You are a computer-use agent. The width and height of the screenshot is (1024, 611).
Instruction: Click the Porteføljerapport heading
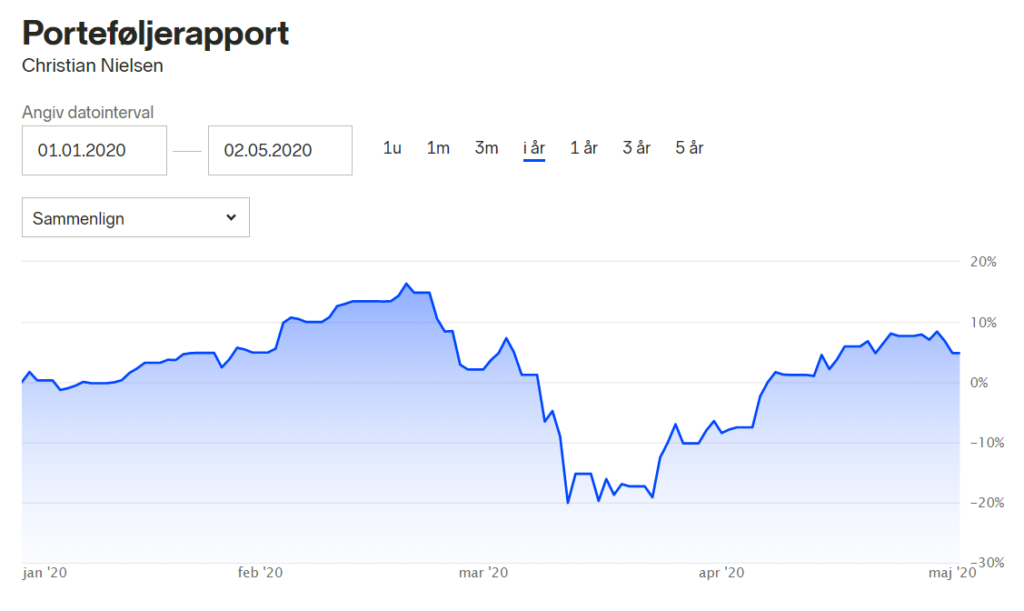[x=155, y=33]
